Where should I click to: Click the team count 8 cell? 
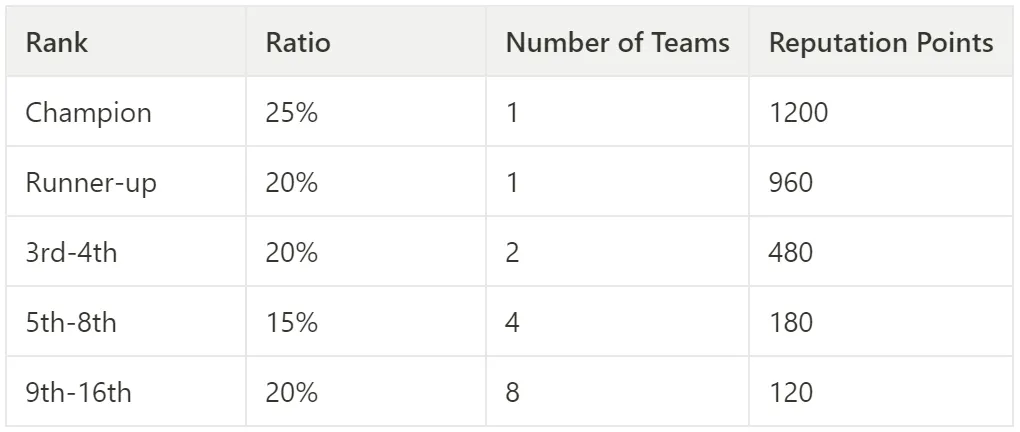[617, 391]
